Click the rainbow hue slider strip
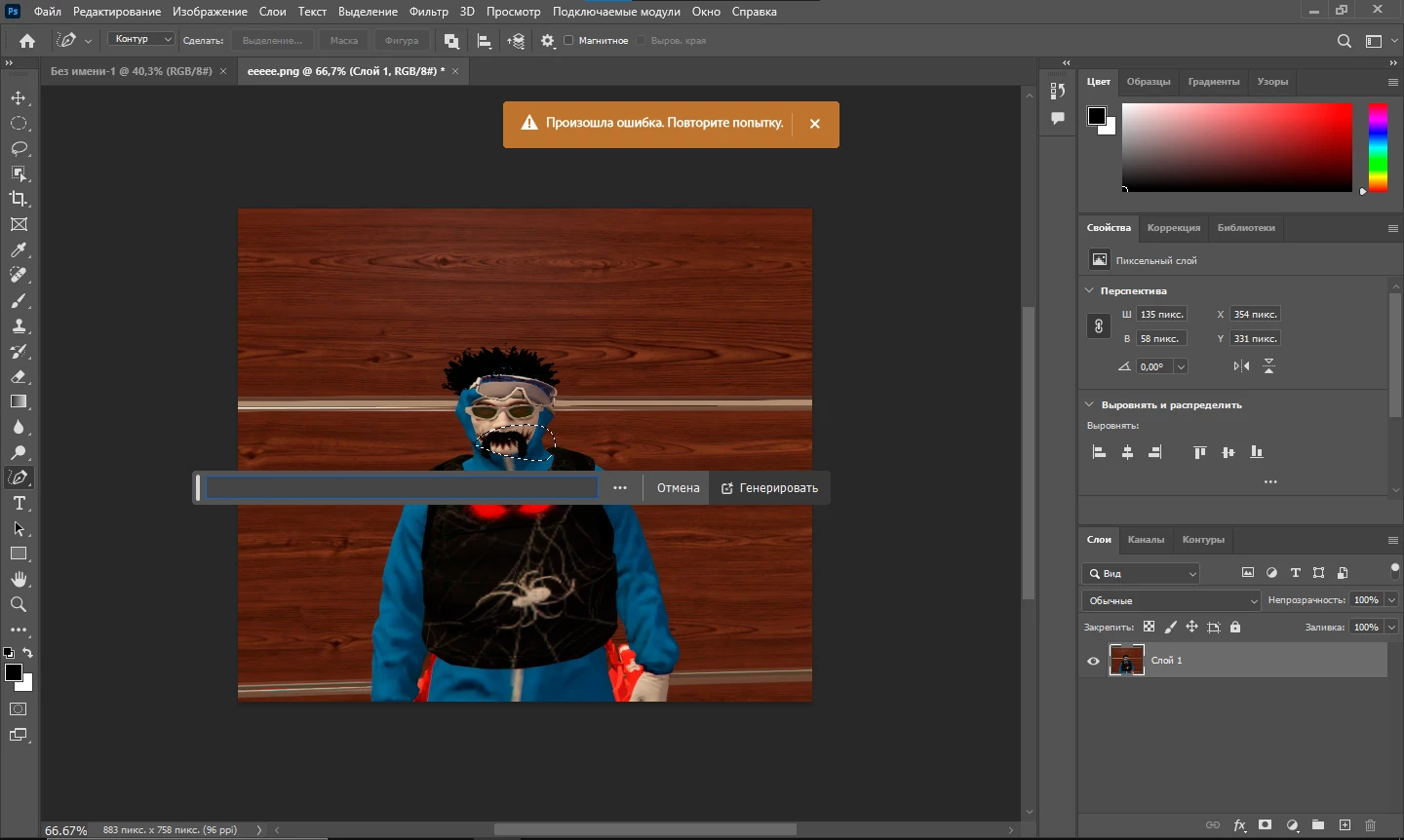 point(1378,147)
